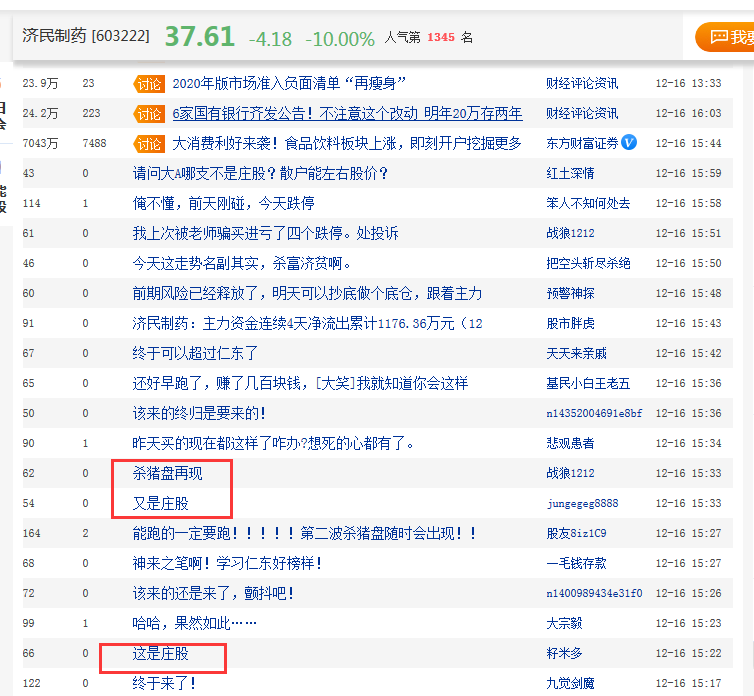Image resolution: width=754 pixels, height=696 pixels.
Task: Click author 红土深情
Action: [x=570, y=173]
